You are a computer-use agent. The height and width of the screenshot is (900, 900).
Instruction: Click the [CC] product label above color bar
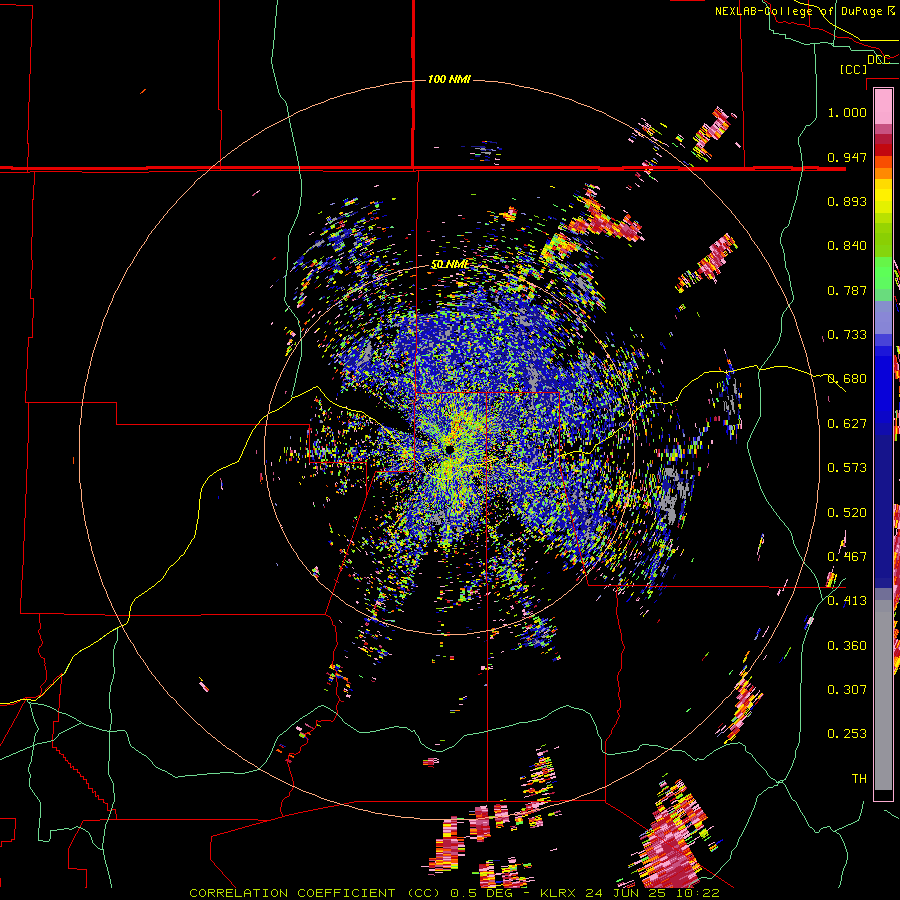pyautogui.click(x=853, y=69)
